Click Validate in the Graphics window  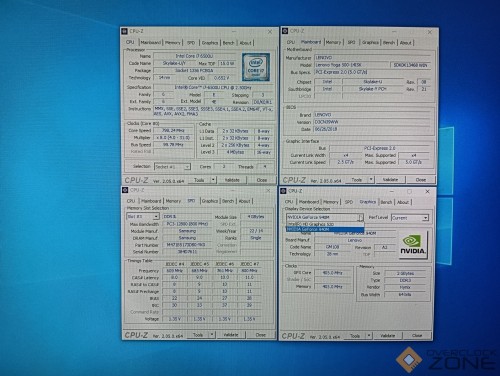388,336
